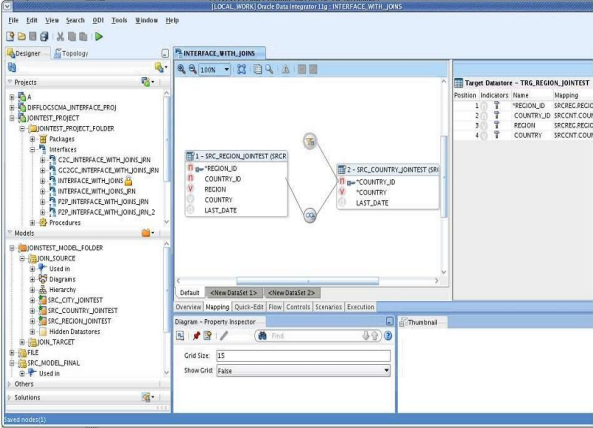Screen dimensions: 593x428
Task: Click the find next down arrow
Action: pos(365,336)
